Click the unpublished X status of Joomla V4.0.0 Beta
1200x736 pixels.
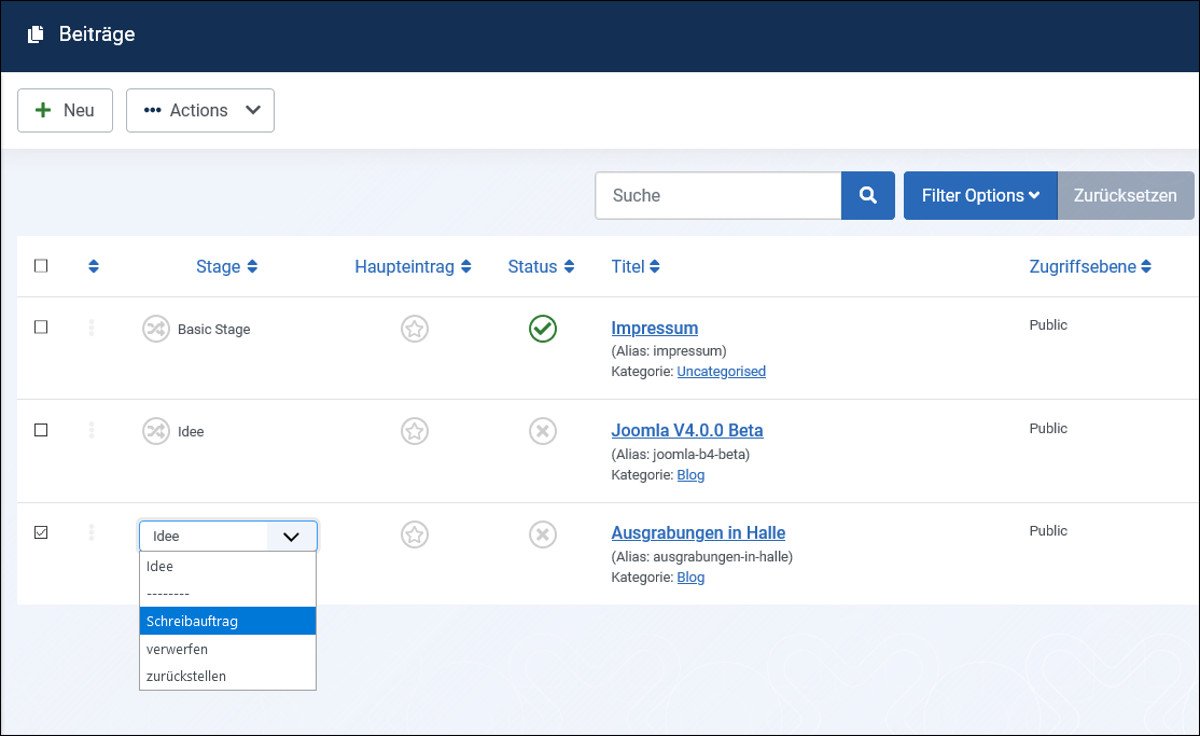(543, 431)
